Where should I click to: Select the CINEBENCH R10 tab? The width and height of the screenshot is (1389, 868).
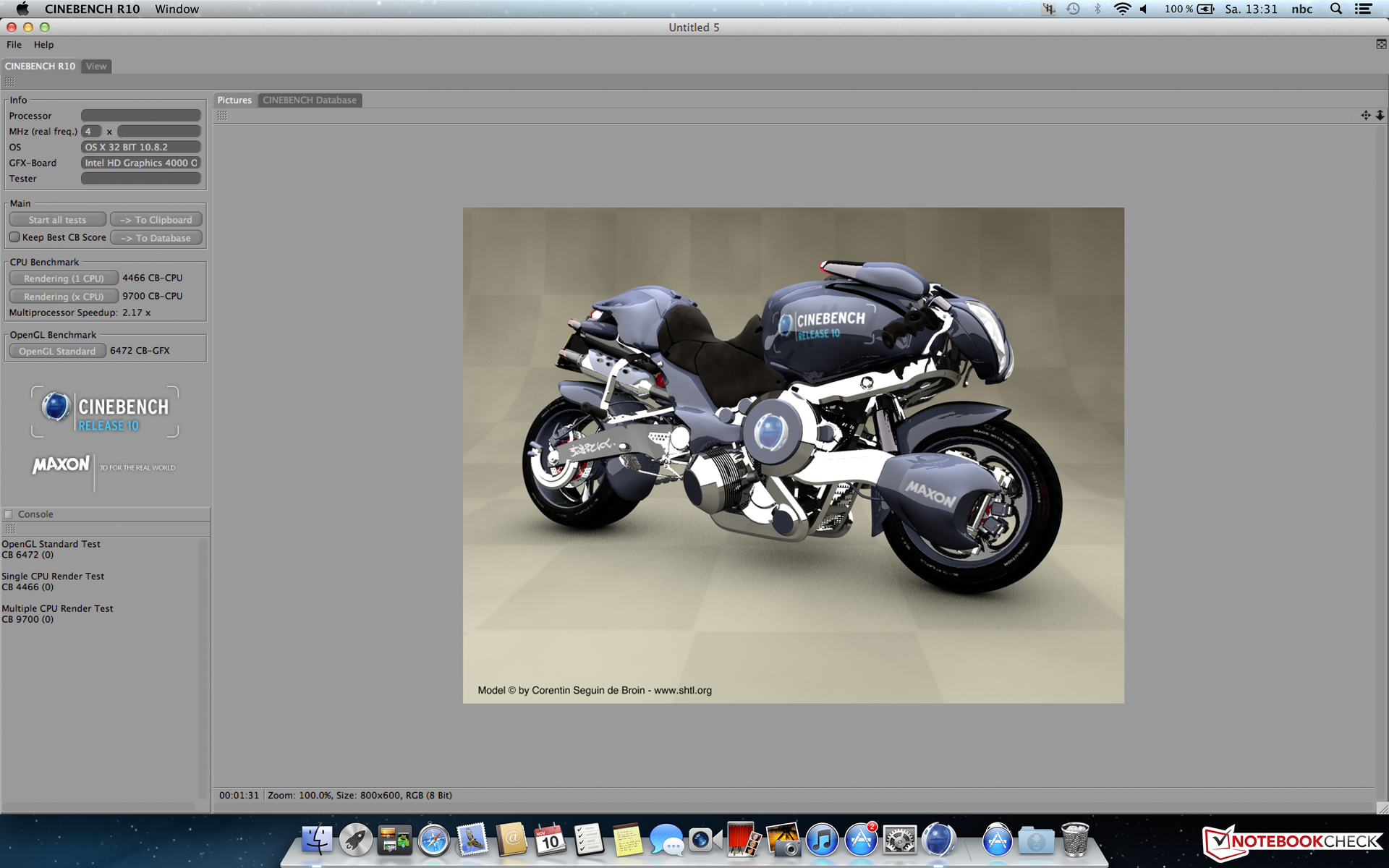coord(40,66)
